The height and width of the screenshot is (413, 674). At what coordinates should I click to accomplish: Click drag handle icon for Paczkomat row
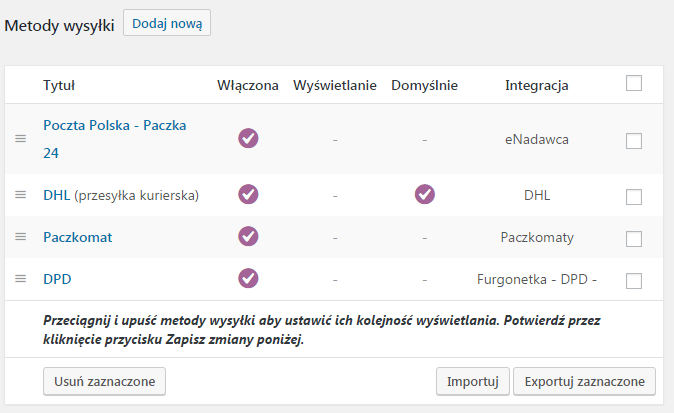click(21, 237)
